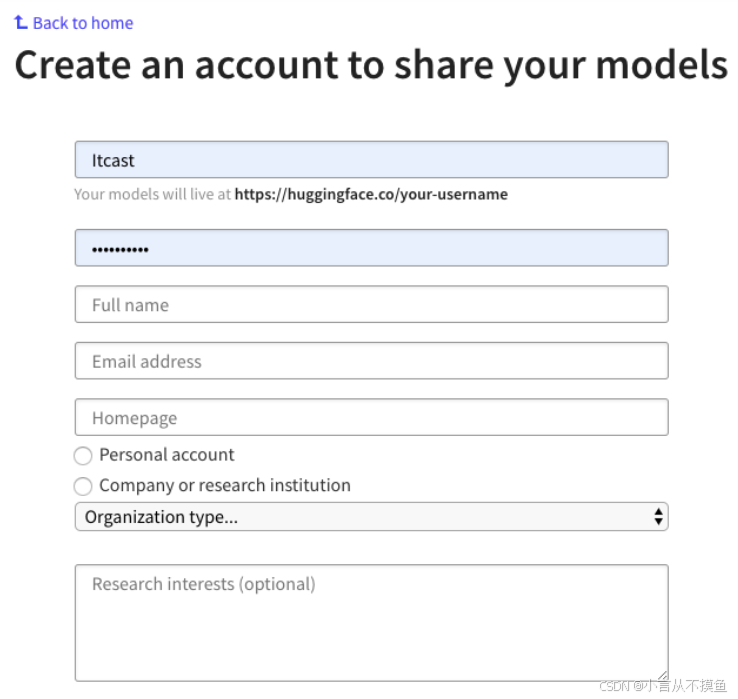Focus the Email address input
738x699 pixels.
coord(371,361)
